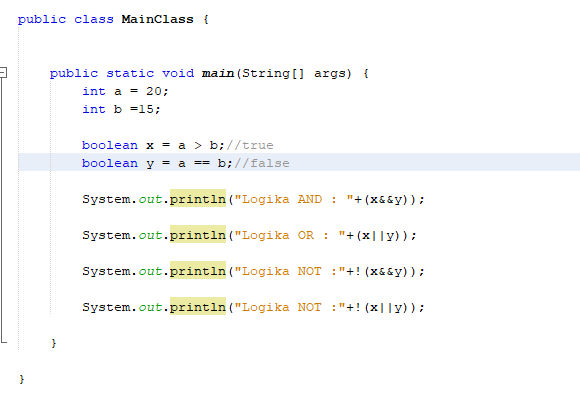Click the line 'int a = 20;'
580x395 pixels.
(125, 91)
